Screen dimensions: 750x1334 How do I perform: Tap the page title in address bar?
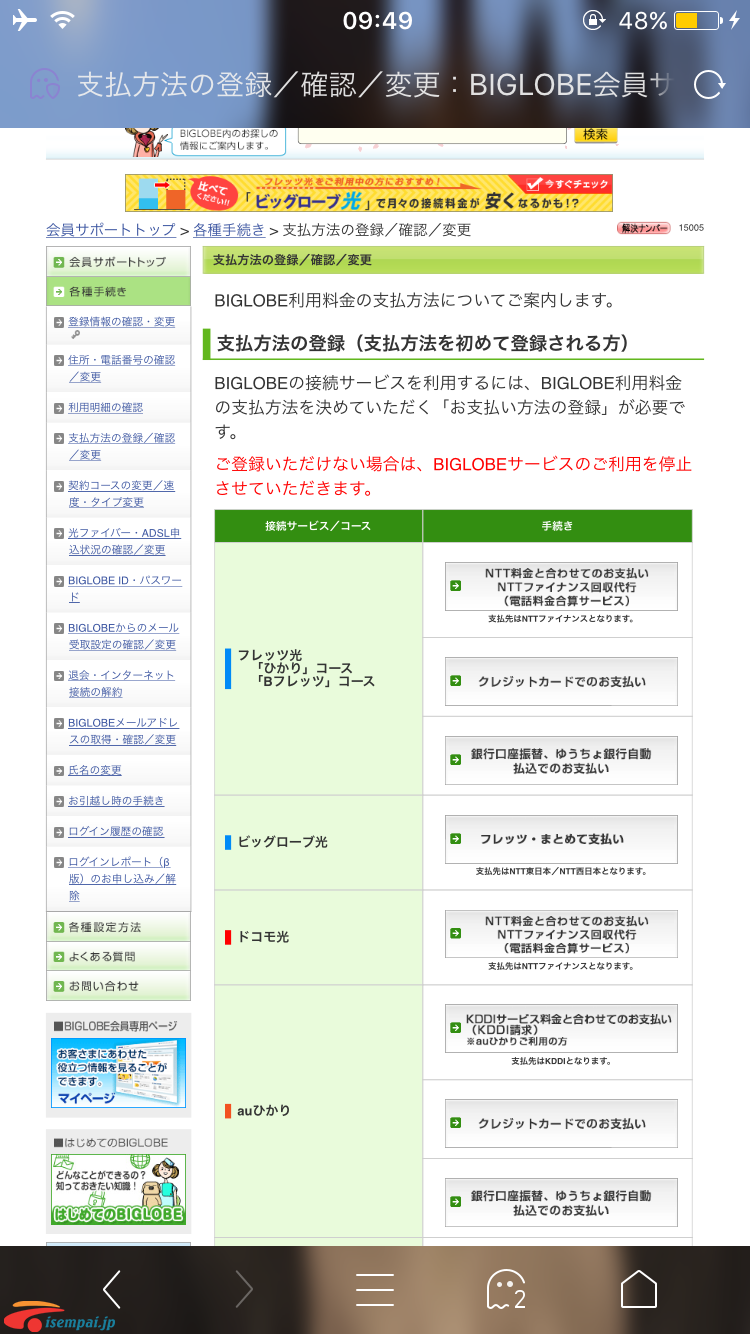coord(374,85)
